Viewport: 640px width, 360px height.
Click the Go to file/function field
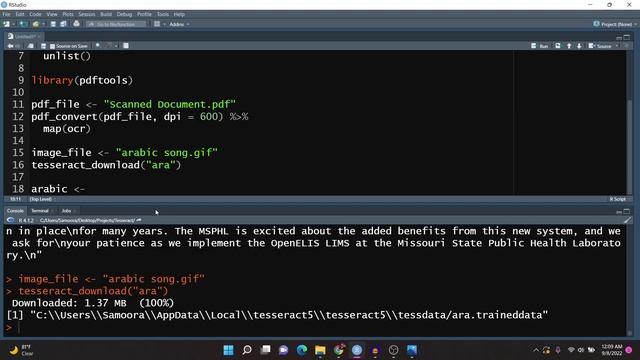[116, 24]
